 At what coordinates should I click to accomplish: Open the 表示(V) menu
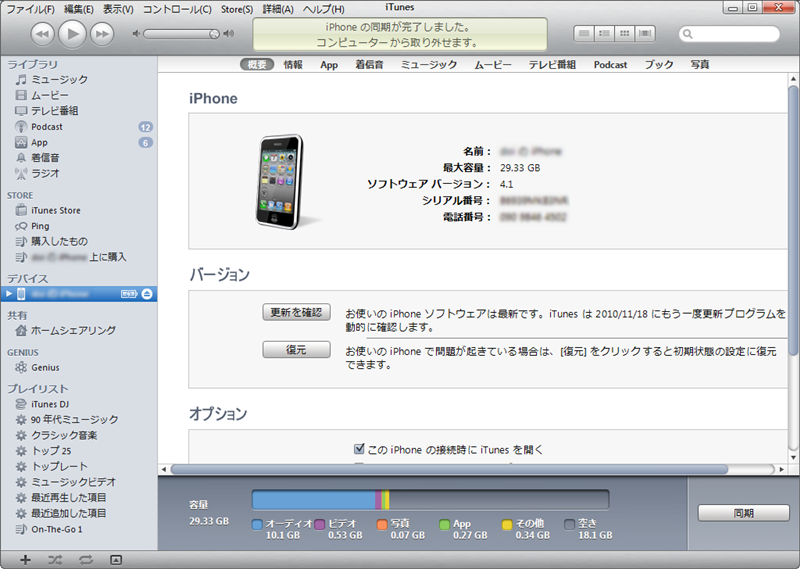click(x=118, y=9)
